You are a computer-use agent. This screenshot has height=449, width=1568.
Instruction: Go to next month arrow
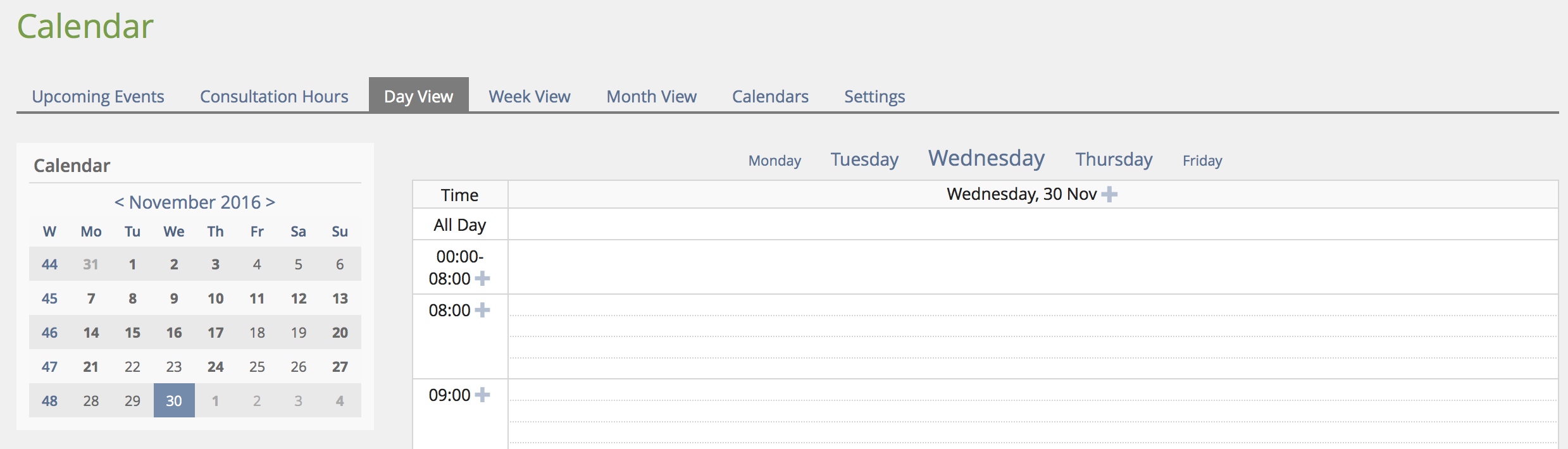point(271,202)
